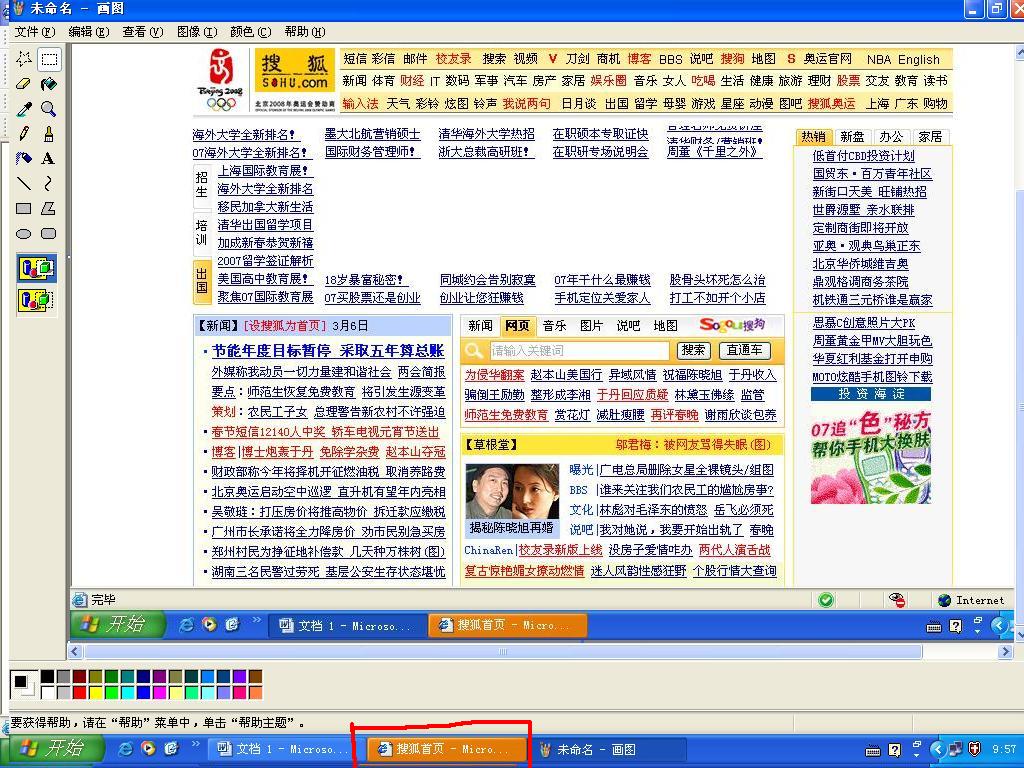Choose the white color swatch
Screen dimensions: 1024x768
(48, 692)
